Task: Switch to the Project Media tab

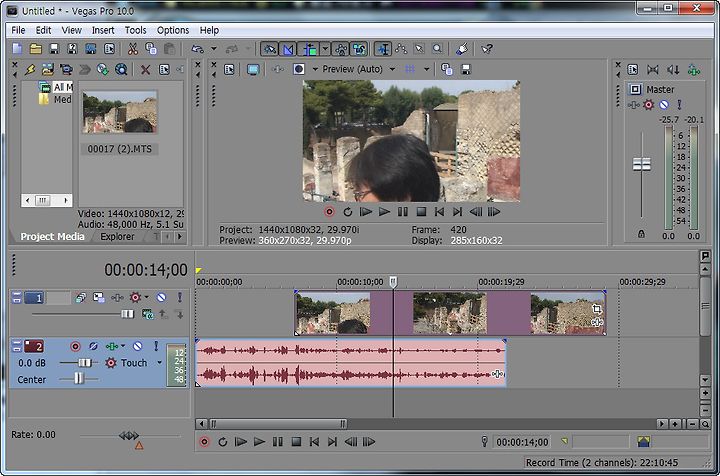Action: click(x=52, y=237)
